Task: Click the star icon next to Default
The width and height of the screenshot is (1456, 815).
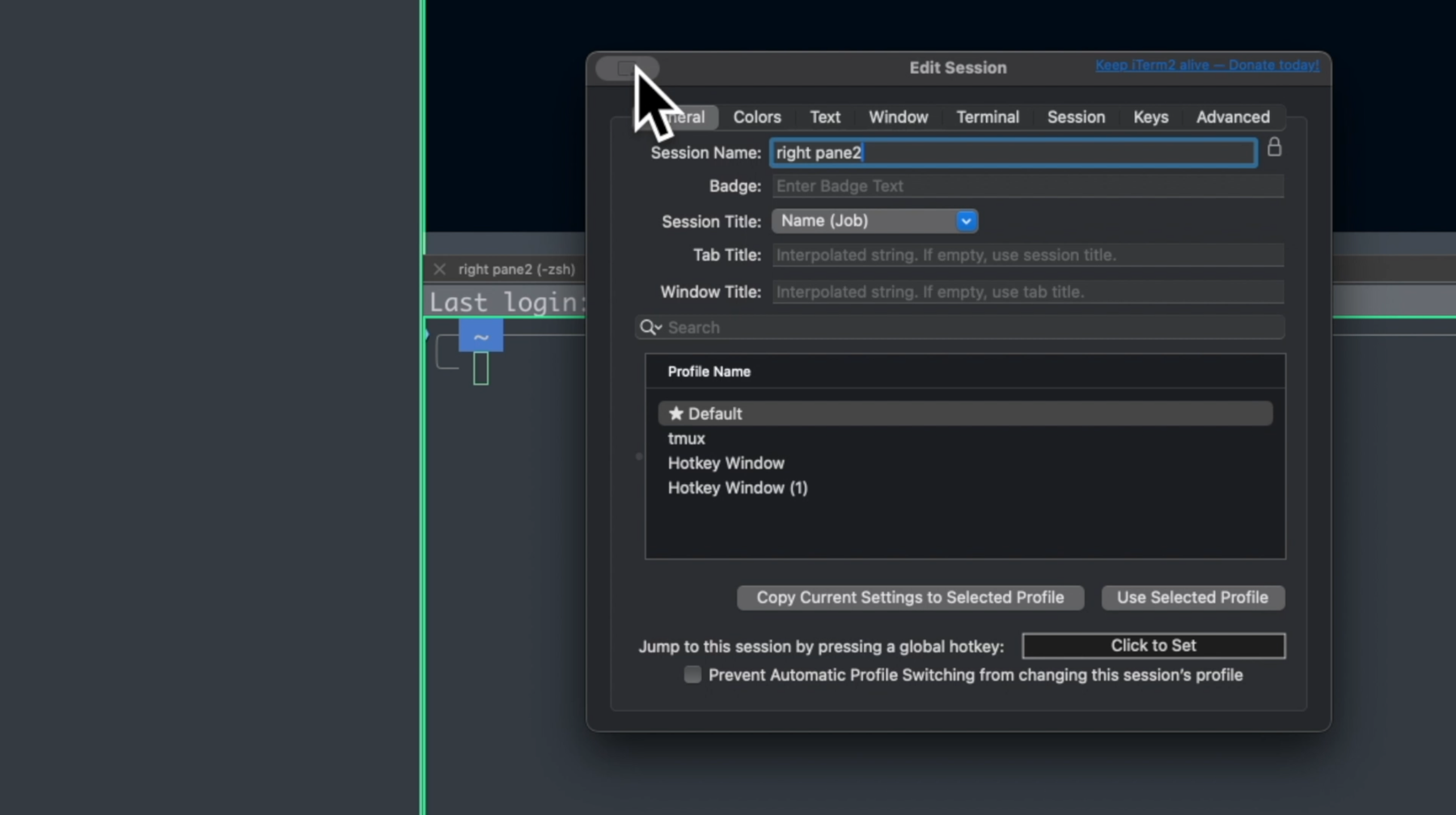Action: [676, 414]
